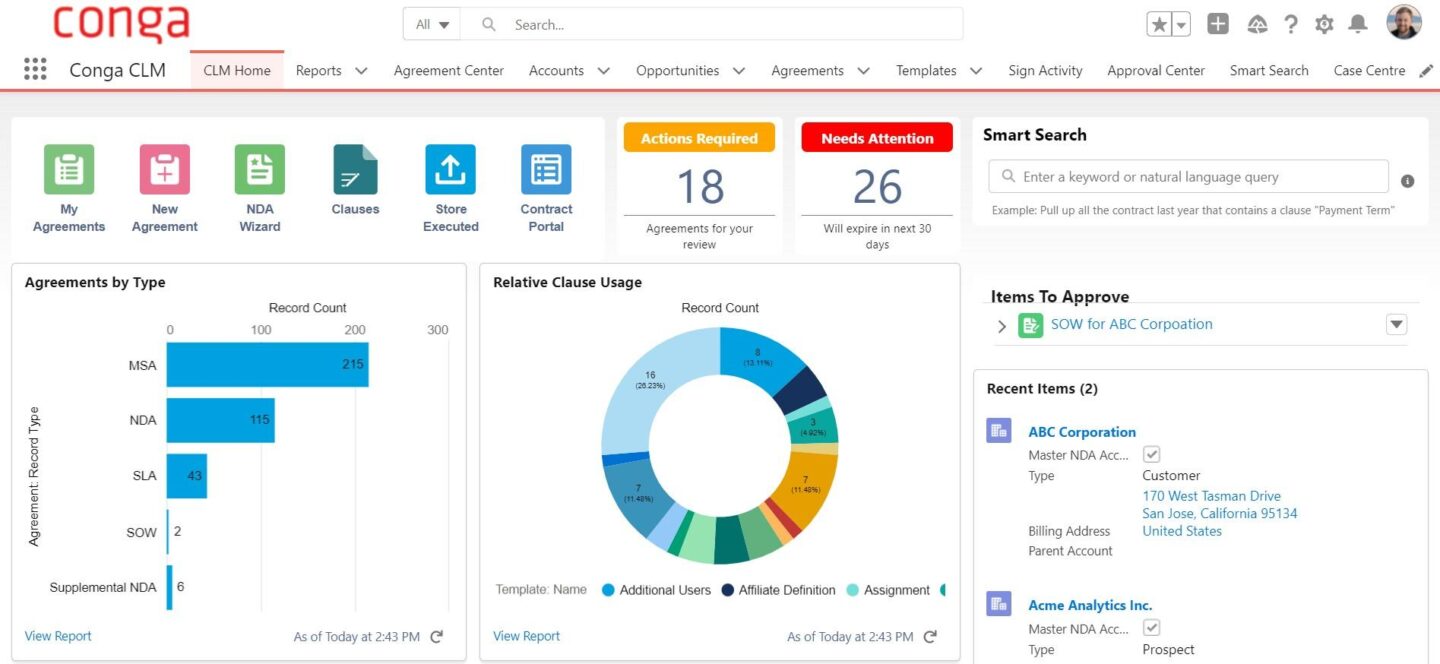Open the Approval Center tab
The width and height of the screenshot is (1440, 664).
click(x=1155, y=71)
